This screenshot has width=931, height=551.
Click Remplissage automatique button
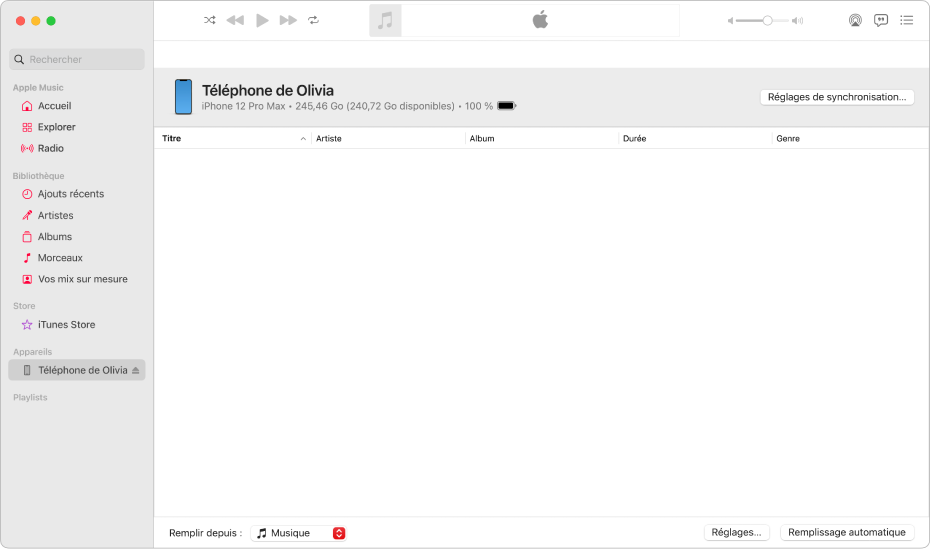(x=847, y=533)
